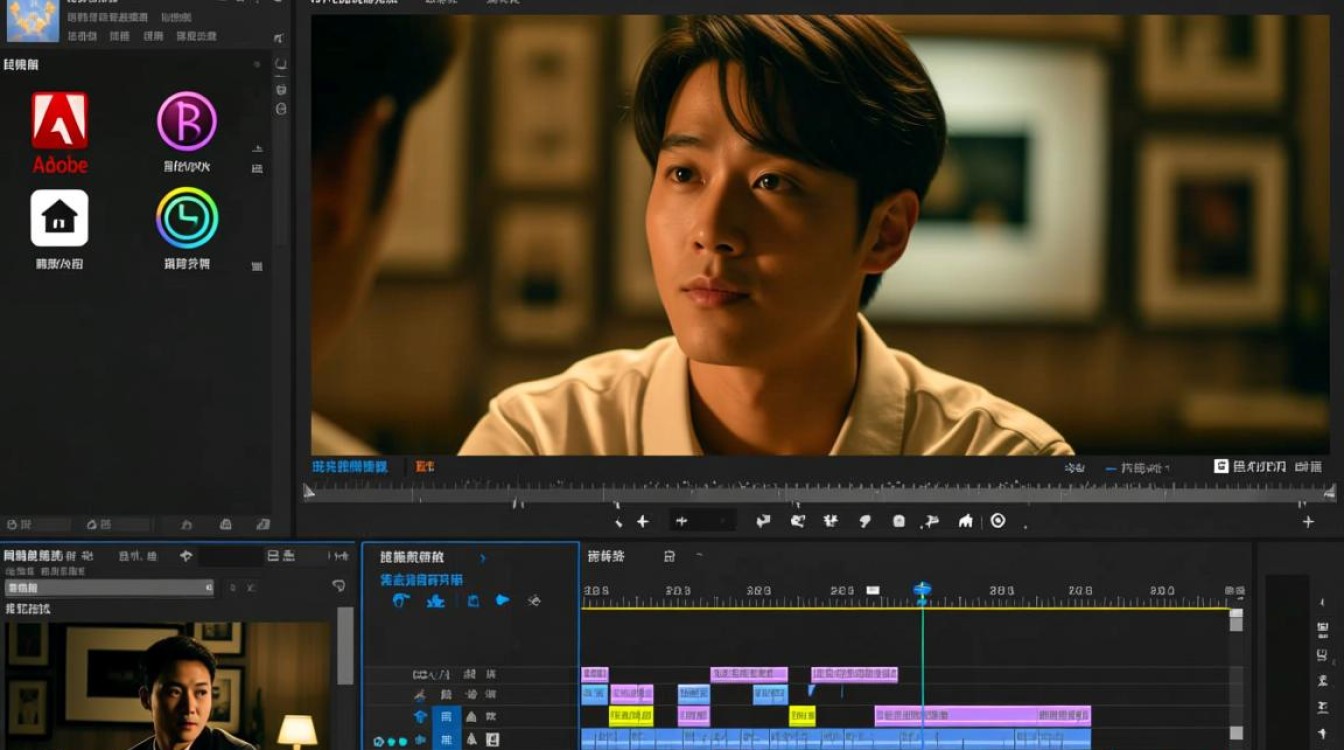Click the plus icon at preview right edge

[x=1308, y=522]
